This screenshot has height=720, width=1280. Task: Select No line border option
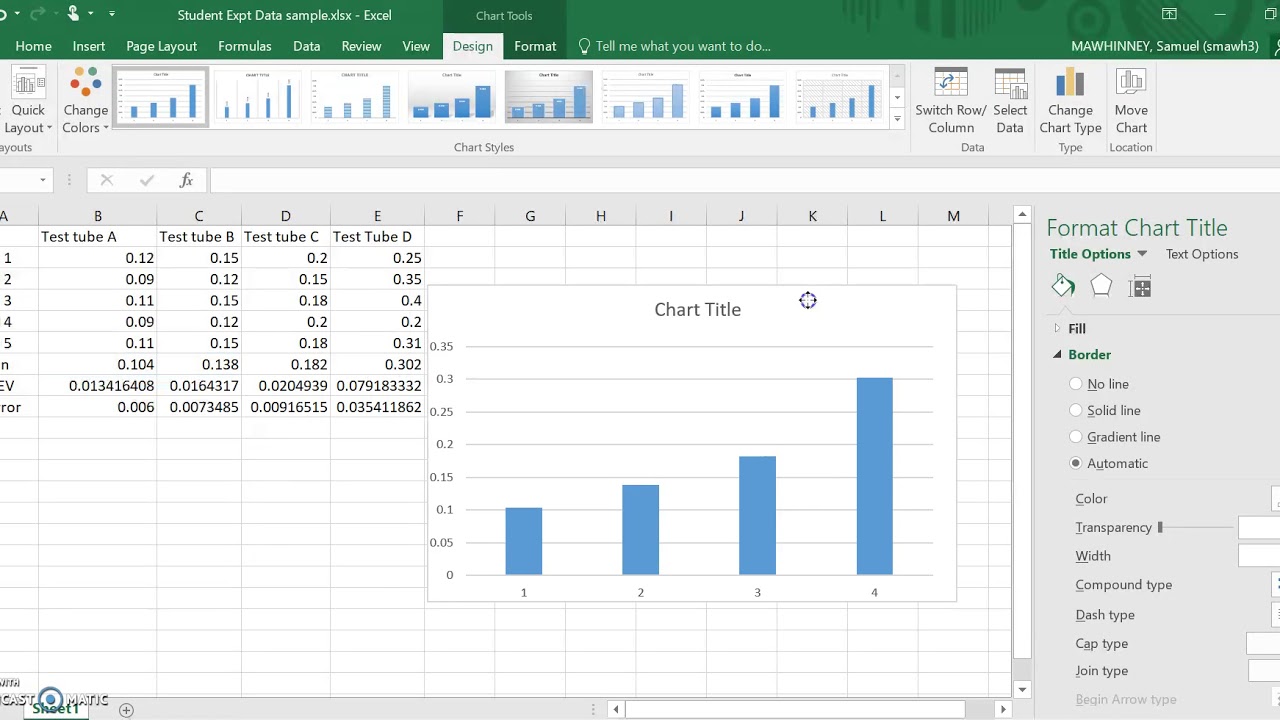(x=1076, y=384)
